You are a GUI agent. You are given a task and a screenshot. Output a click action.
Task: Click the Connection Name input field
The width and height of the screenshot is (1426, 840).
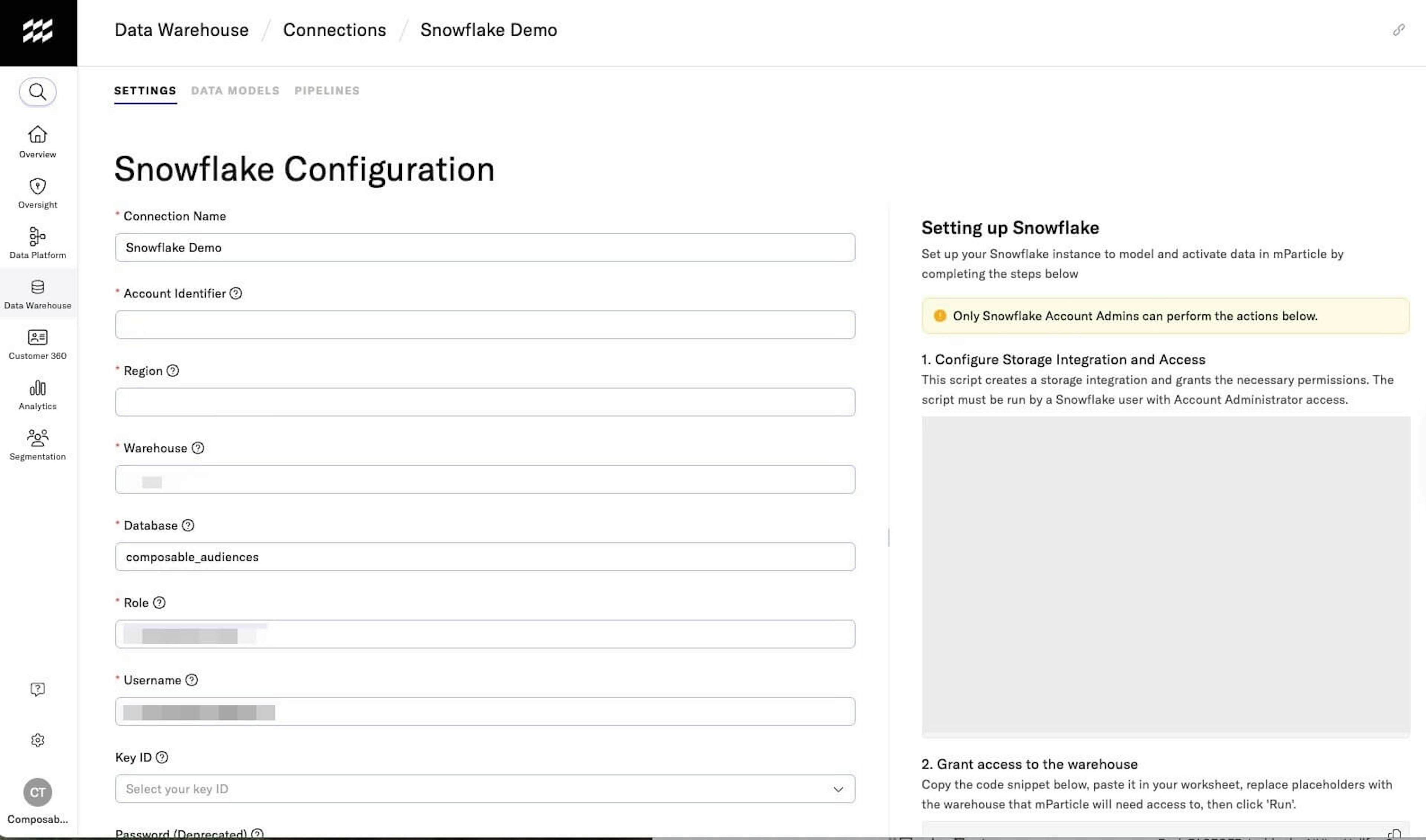coord(484,247)
